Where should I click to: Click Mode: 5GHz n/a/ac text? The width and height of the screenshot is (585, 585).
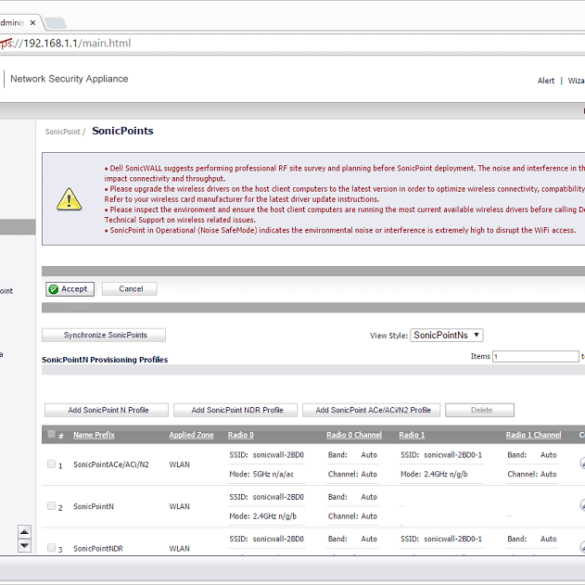pos(262,474)
